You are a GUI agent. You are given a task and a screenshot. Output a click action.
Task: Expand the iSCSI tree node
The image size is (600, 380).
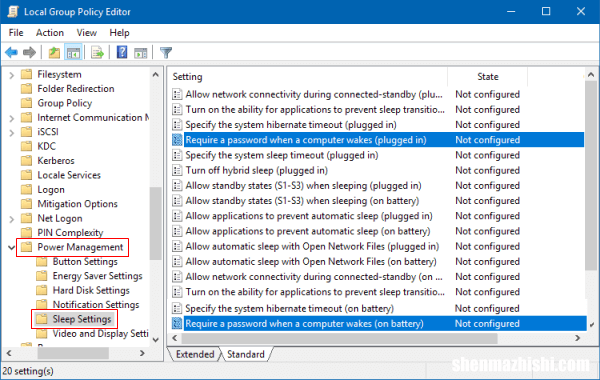click(x=11, y=133)
